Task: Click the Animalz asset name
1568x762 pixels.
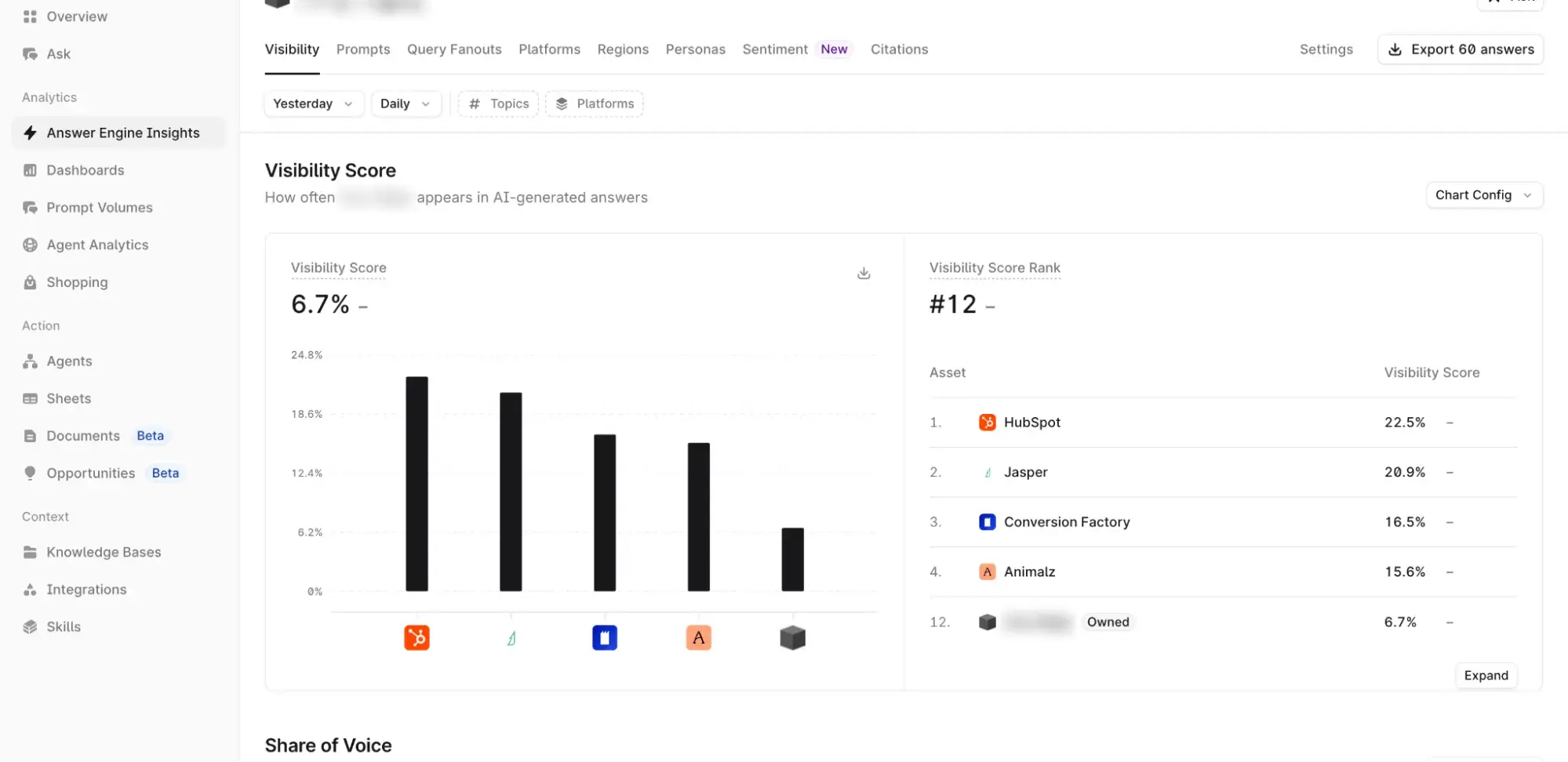Action: click(1029, 572)
